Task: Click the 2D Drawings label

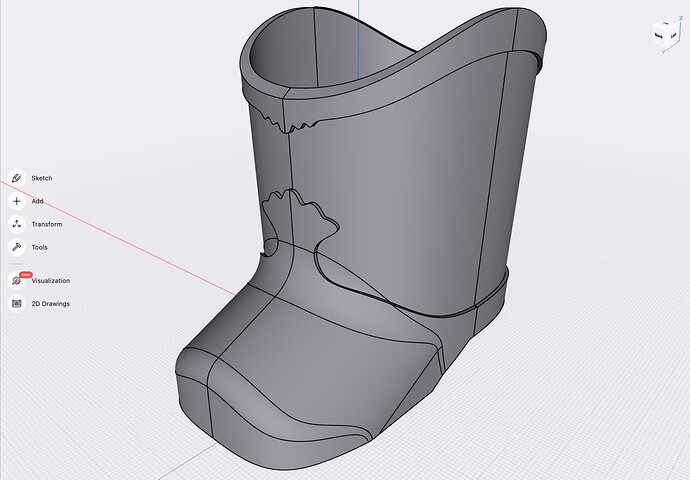Action: 51,303
